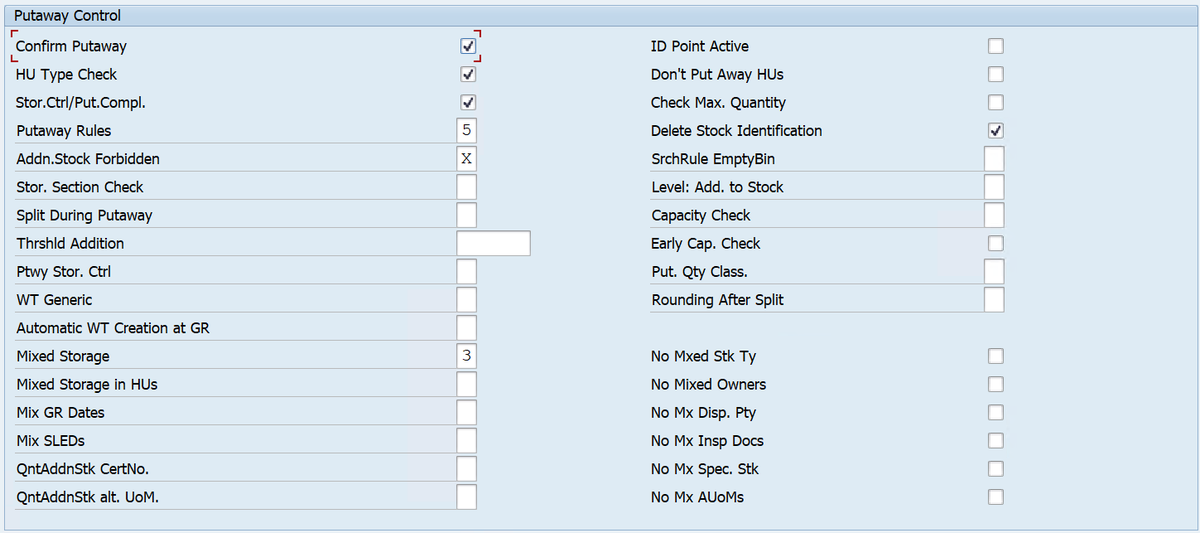Screen dimensions: 1200x533
Task: Click the Automatic WT Creation at GR field
Action: (x=466, y=328)
